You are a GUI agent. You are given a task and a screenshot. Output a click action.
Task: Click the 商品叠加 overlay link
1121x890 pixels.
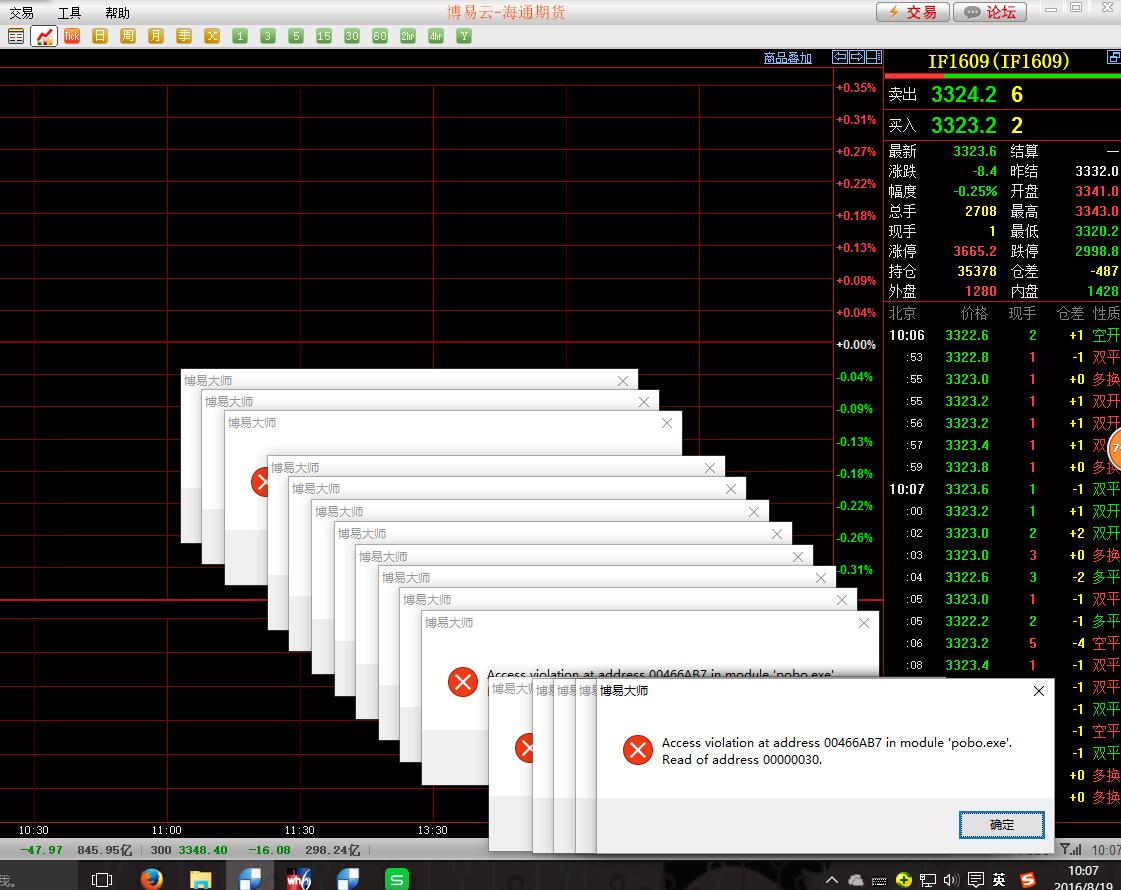pyautogui.click(x=787, y=58)
